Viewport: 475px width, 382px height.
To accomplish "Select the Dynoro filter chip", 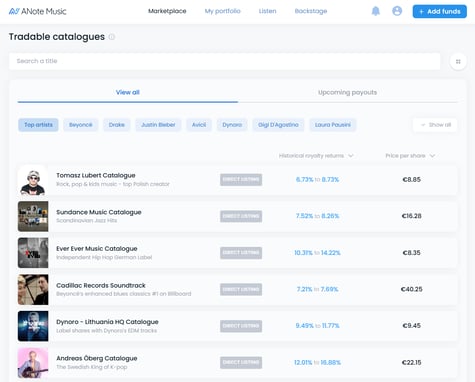I will click(x=232, y=125).
